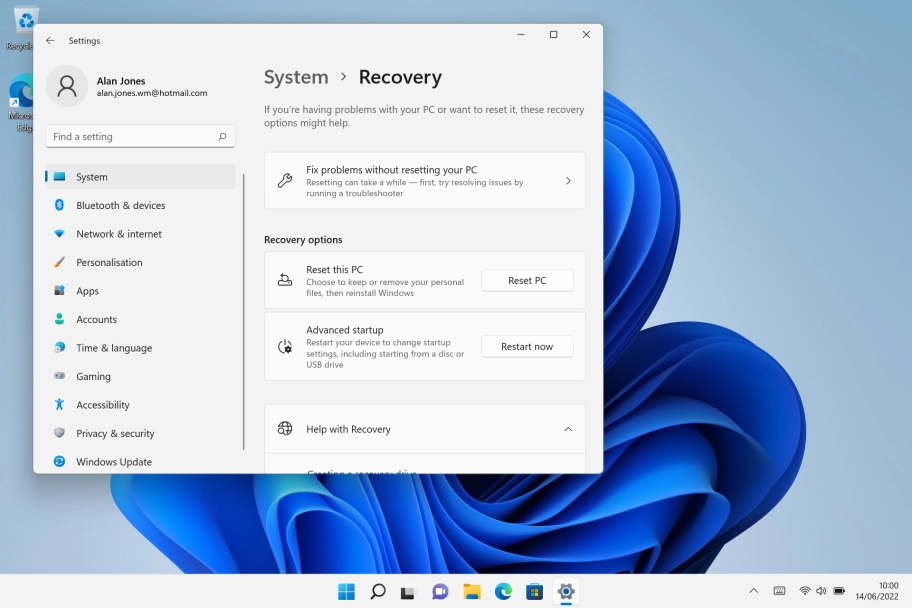Click the Reset PC button
Image resolution: width=912 pixels, height=608 pixels.
(527, 280)
